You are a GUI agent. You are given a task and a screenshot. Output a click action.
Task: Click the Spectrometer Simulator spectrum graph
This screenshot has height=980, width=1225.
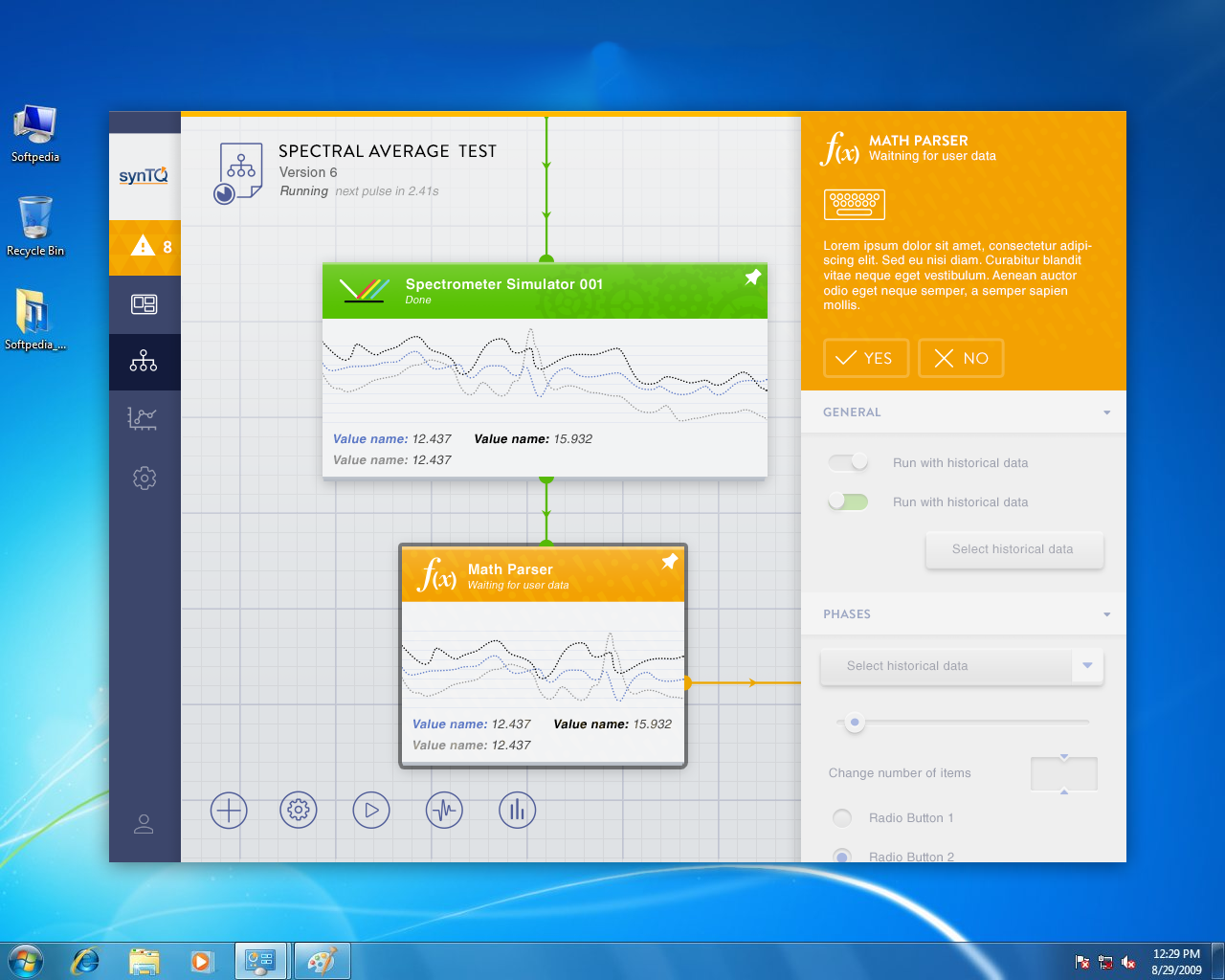click(x=546, y=373)
